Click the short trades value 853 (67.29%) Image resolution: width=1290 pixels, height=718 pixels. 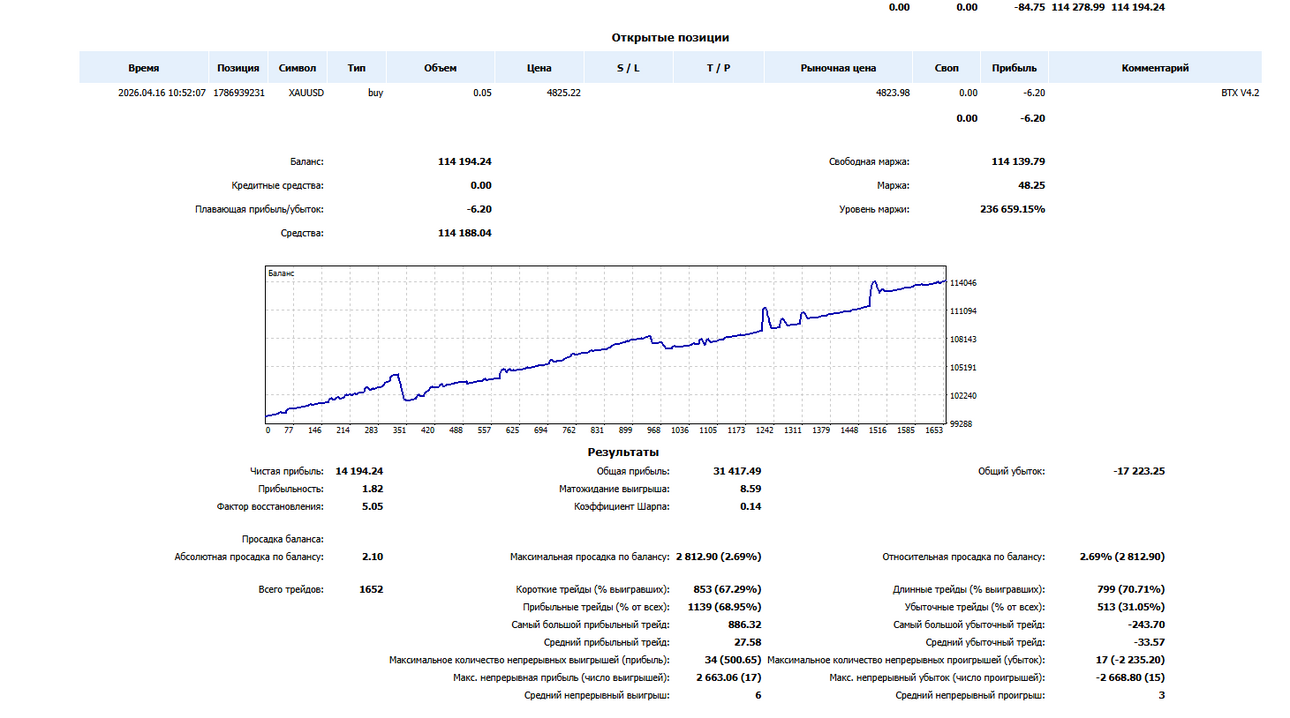[727, 589]
